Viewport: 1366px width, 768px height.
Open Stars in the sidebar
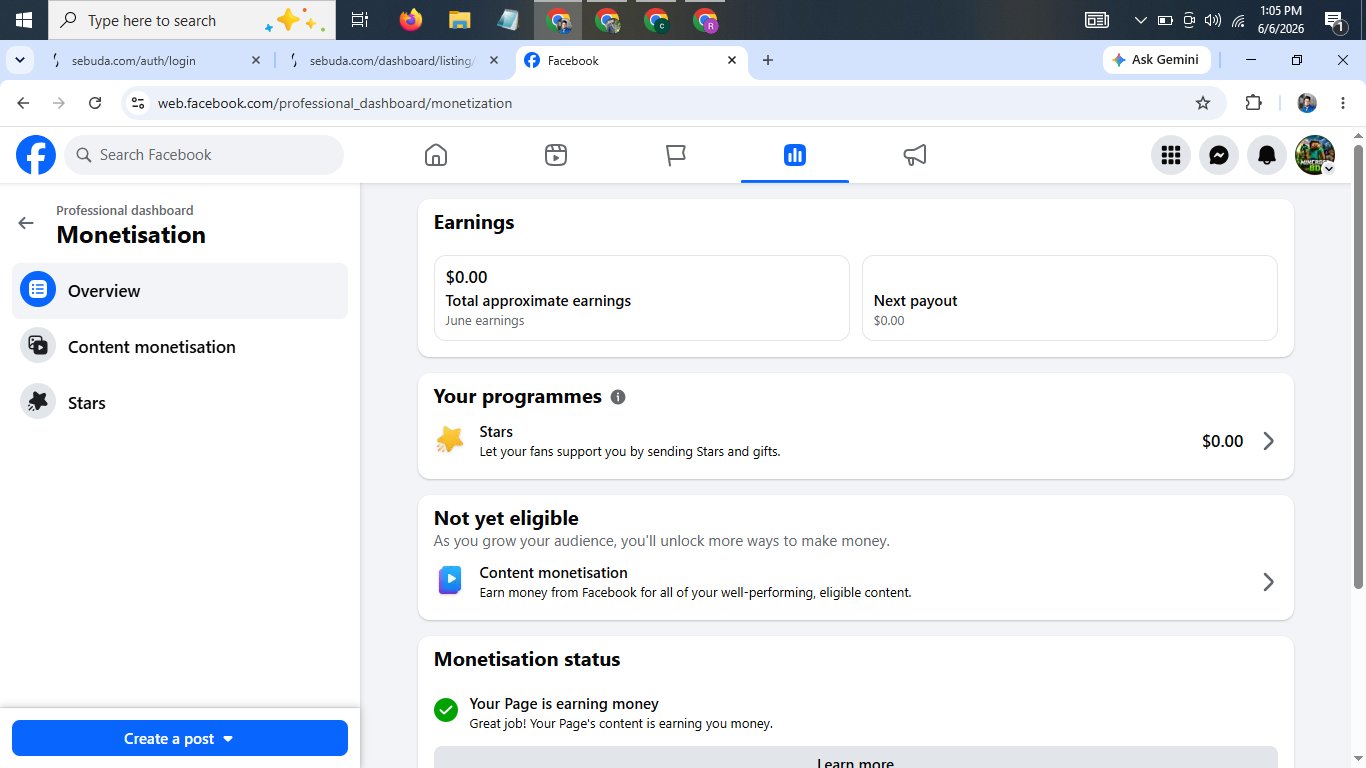180,403
